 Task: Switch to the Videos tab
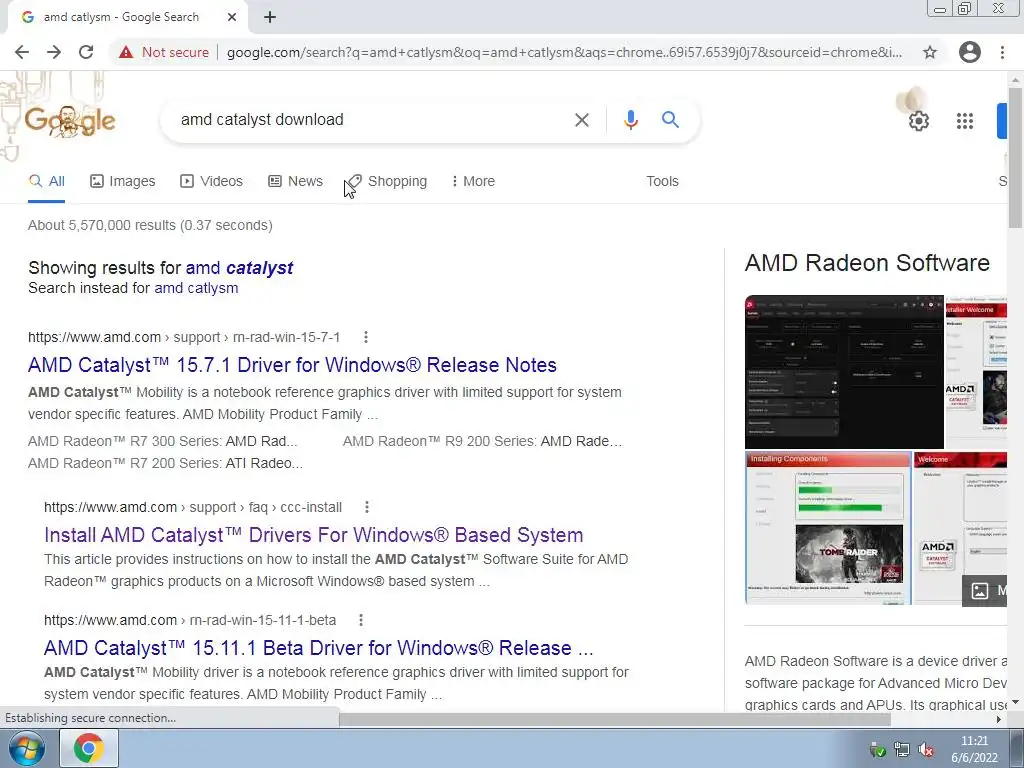212,182
